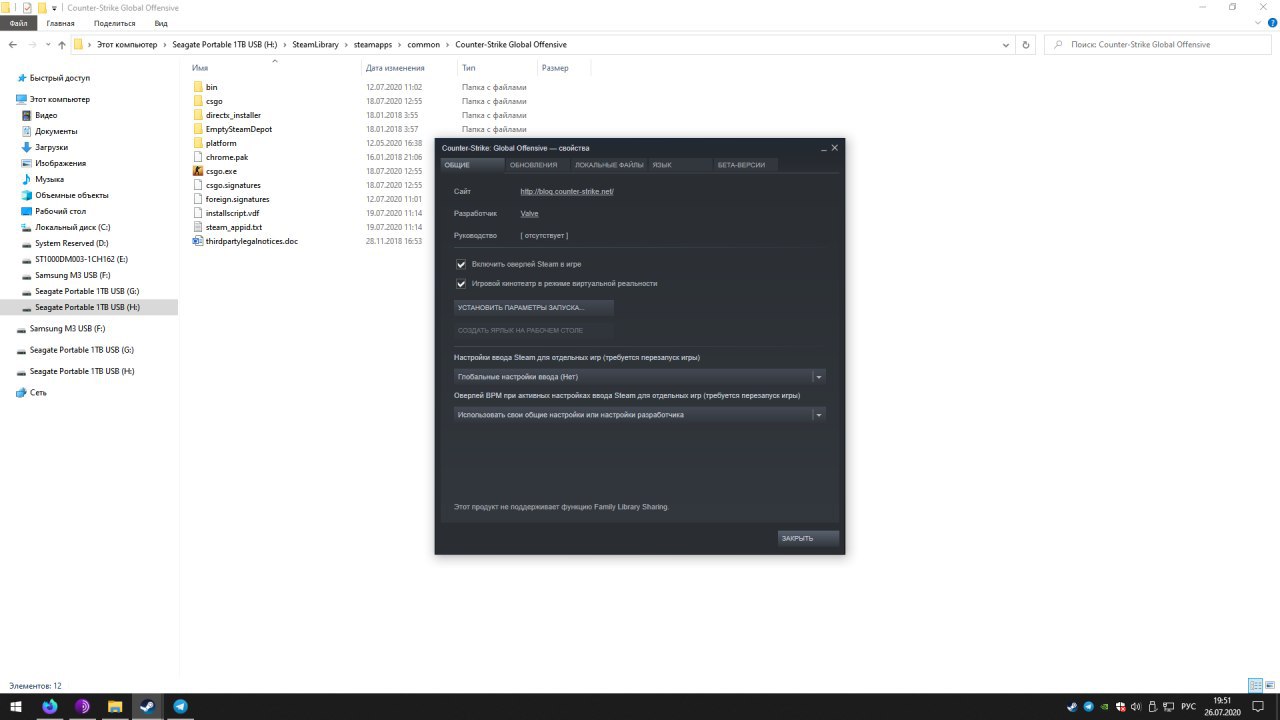1280x720 pixels.
Task: Open 'Использовать свои общие настройки' dropdown
Action: [x=639, y=415]
